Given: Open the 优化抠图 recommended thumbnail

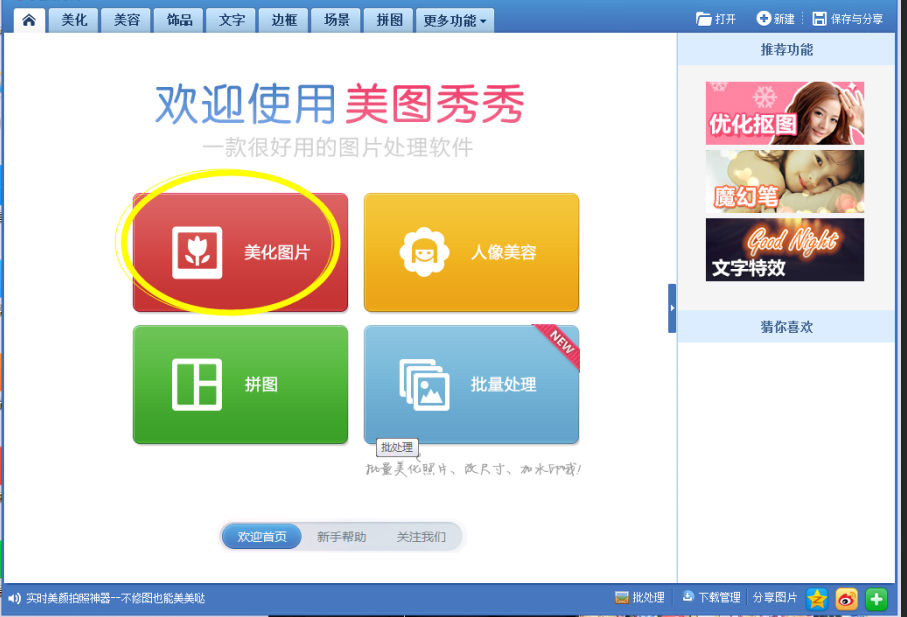Looking at the screenshot, I should pos(784,113).
